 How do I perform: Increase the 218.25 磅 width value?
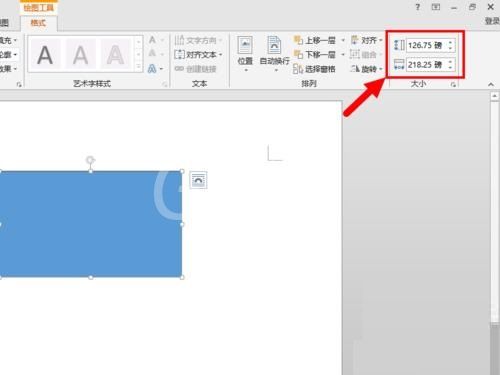coord(450,62)
